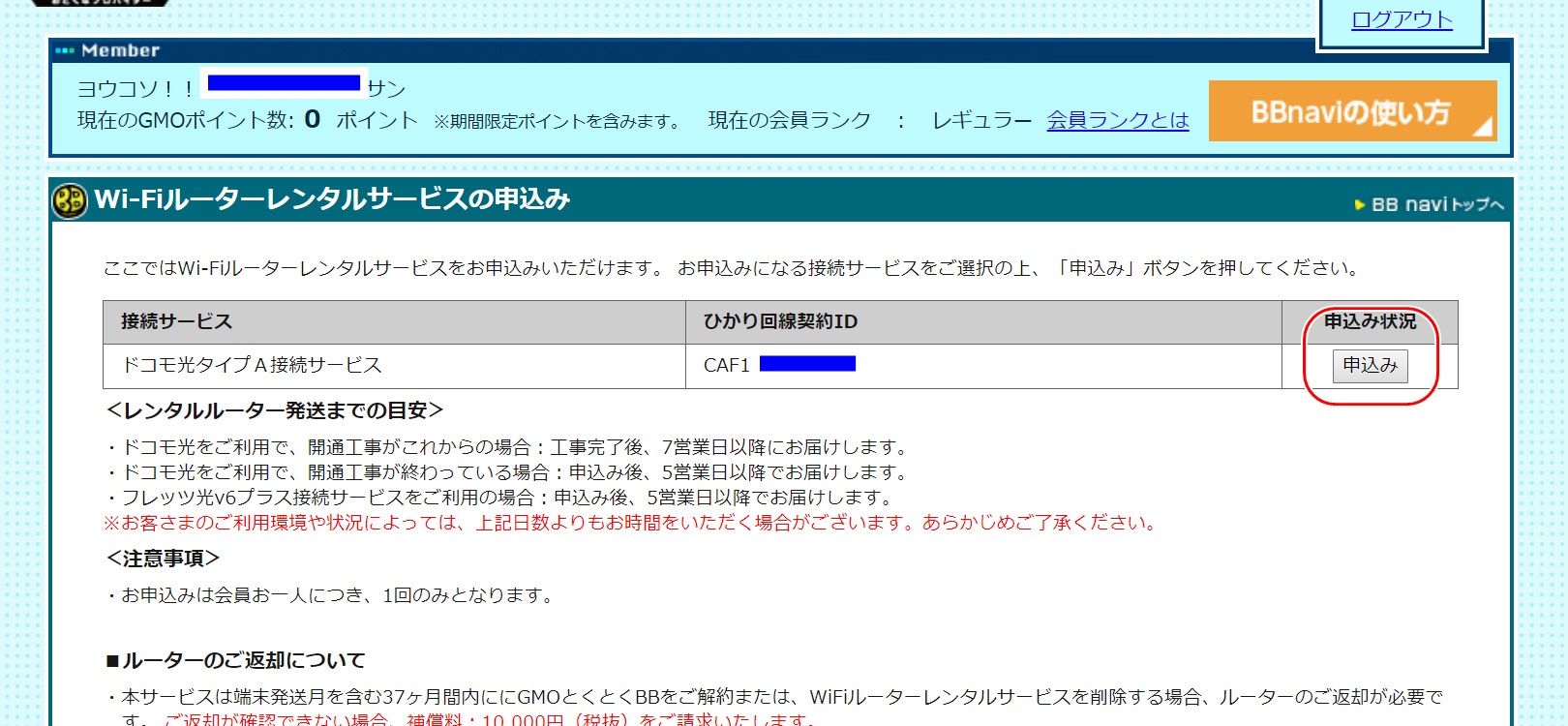The image size is (1568, 726).
Task: Click the ログアウト link
Action: (x=1402, y=19)
